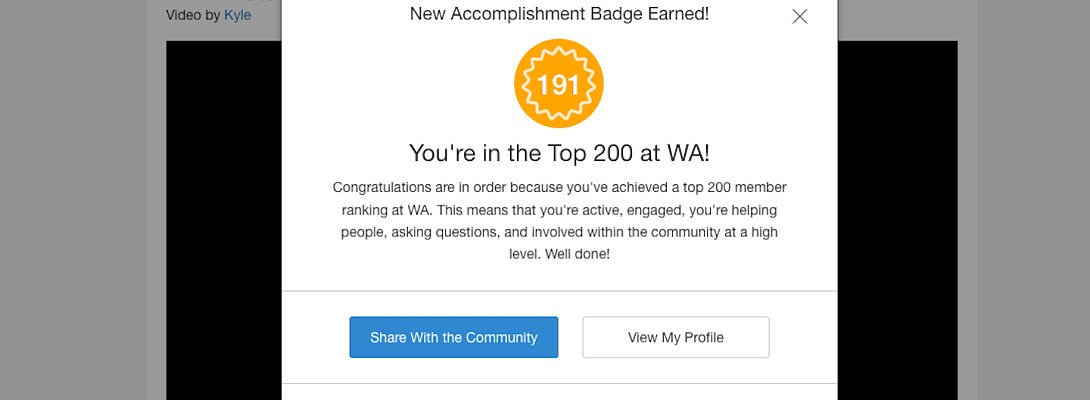Click the dimmed page margin at far right

pyautogui.click(x=1030, y=200)
